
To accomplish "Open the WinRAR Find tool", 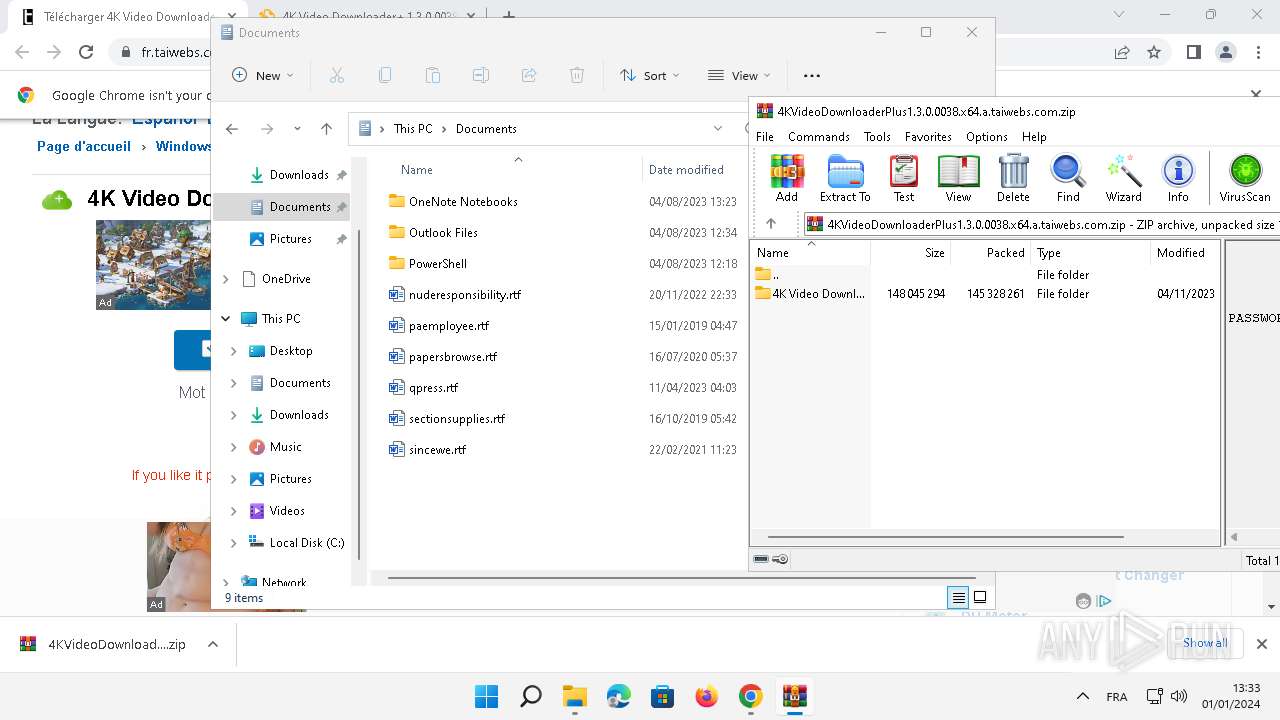I will pyautogui.click(x=1068, y=179).
